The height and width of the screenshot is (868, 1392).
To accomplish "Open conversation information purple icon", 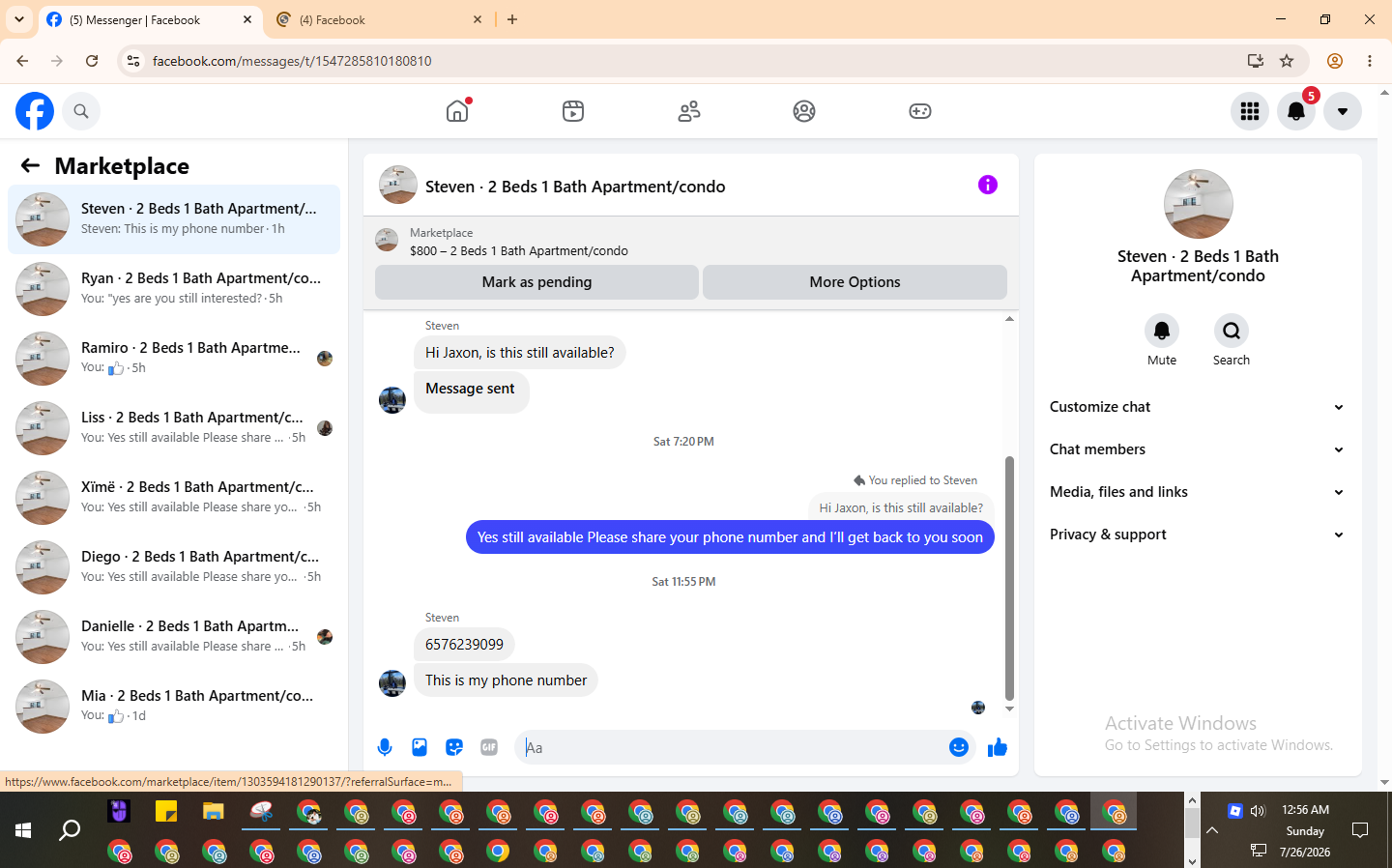I will (x=987, y=185).
